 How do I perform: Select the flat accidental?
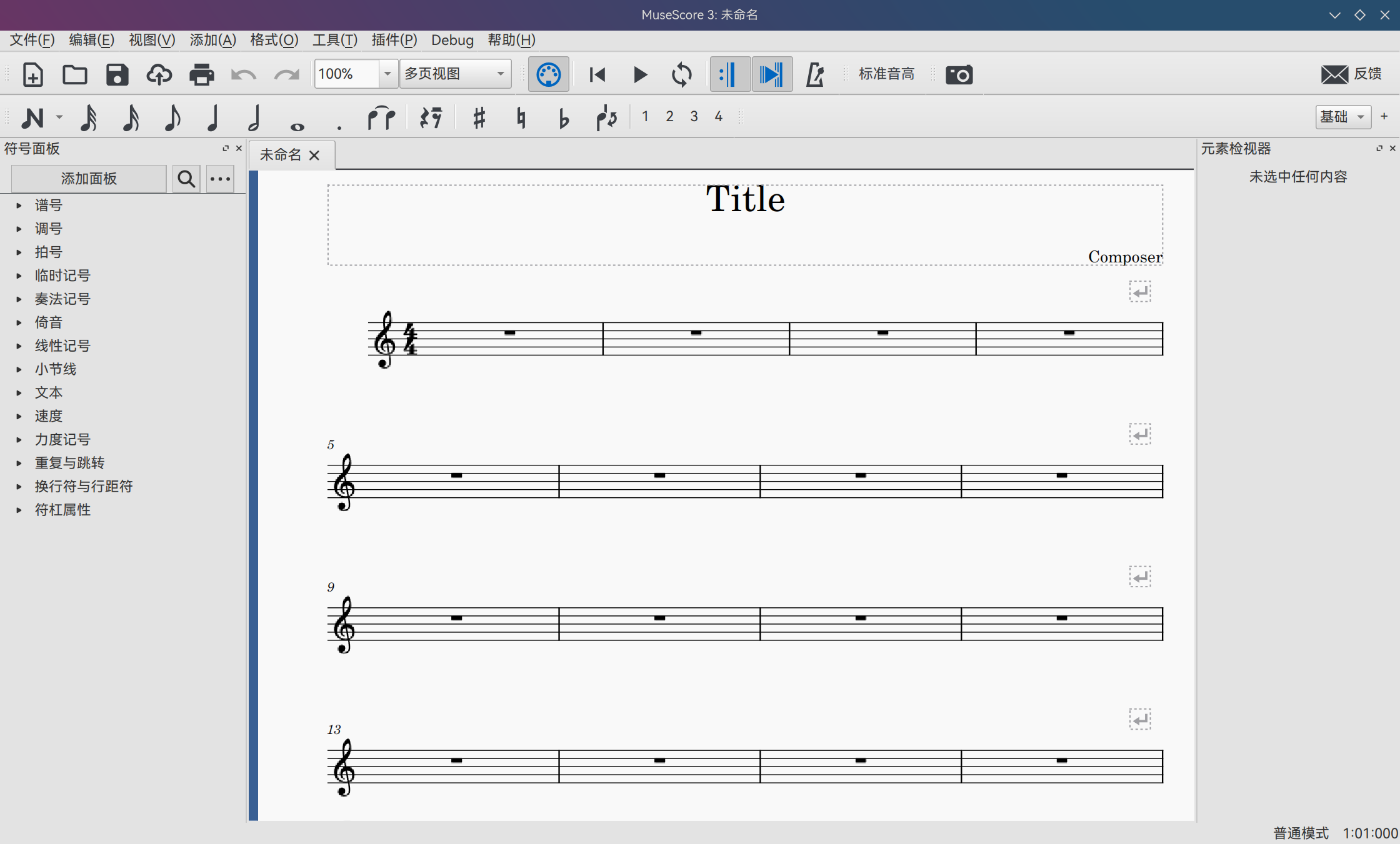(563, 117)
